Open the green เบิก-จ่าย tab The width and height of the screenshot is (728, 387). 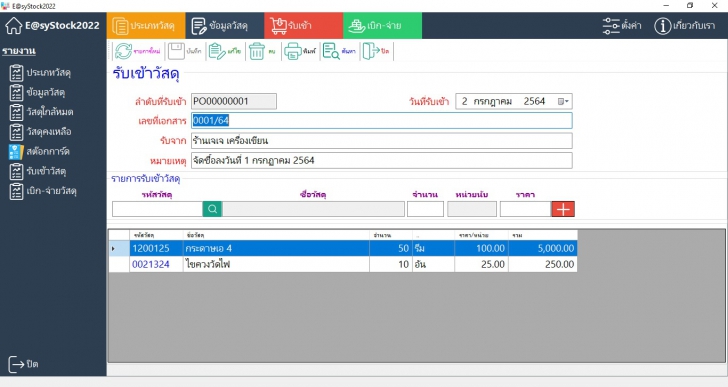click(x=383, y=26)
